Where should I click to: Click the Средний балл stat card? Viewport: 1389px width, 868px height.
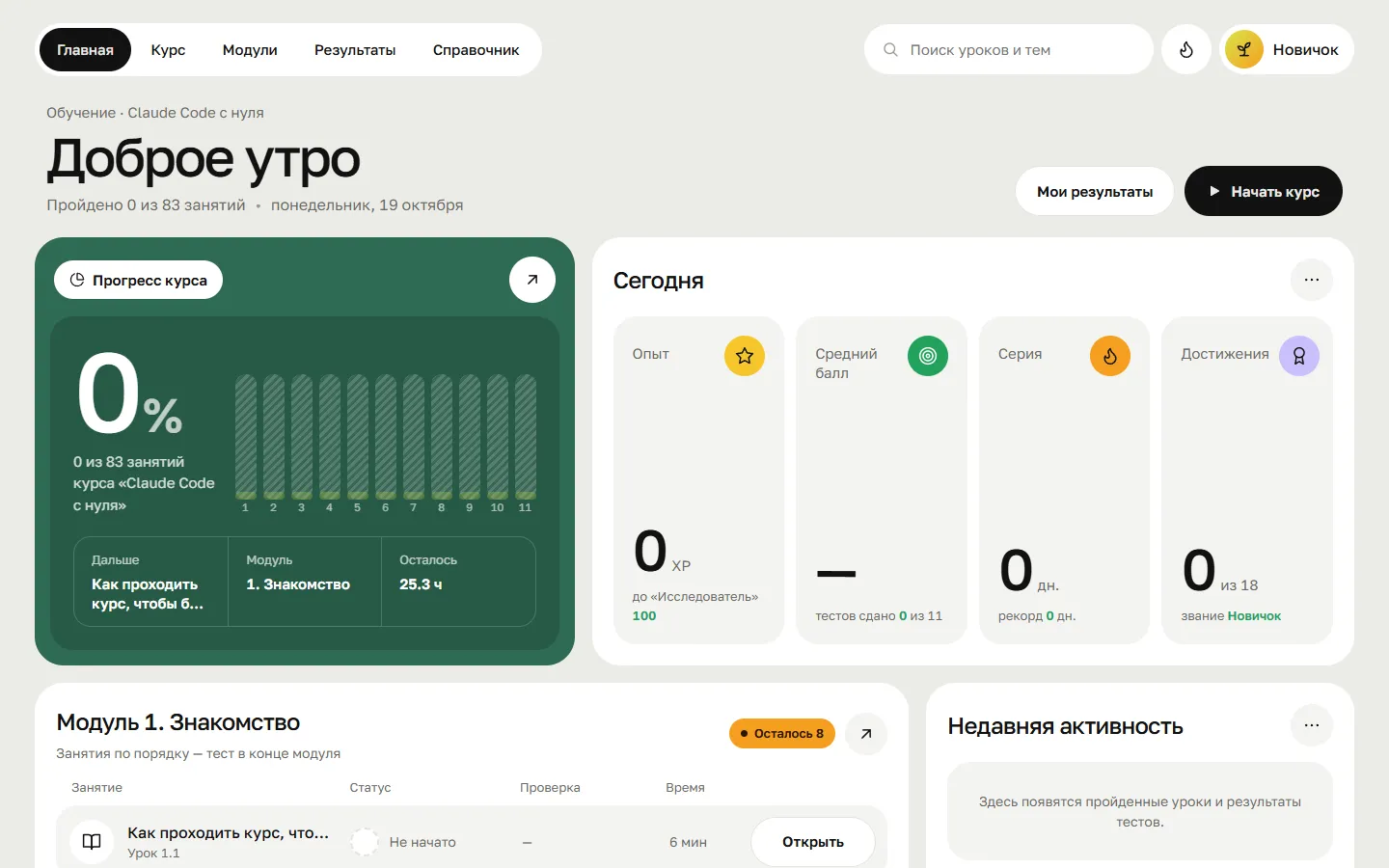point(882,480)
